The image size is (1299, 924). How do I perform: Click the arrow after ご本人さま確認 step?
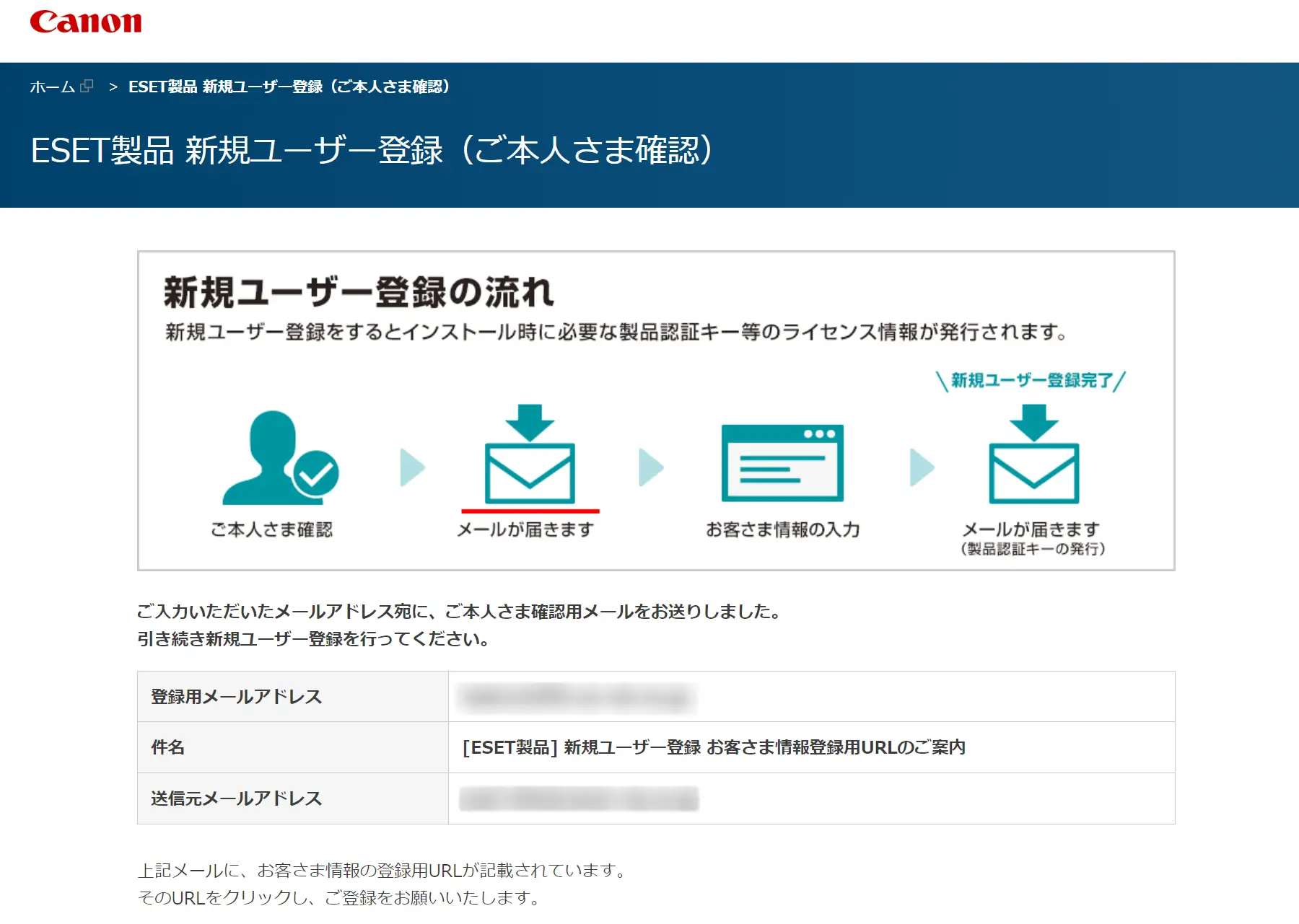click(413, 467)
